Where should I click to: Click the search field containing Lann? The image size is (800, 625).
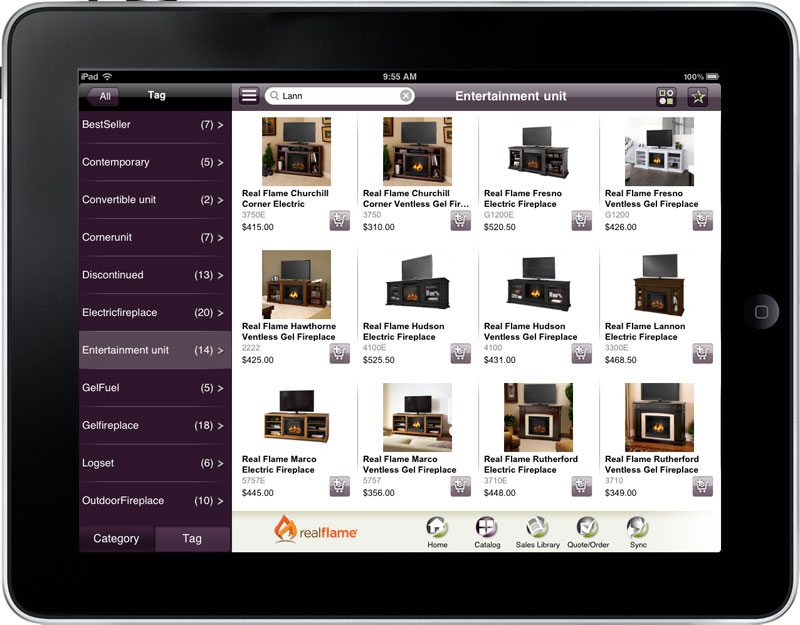[339, 96]
